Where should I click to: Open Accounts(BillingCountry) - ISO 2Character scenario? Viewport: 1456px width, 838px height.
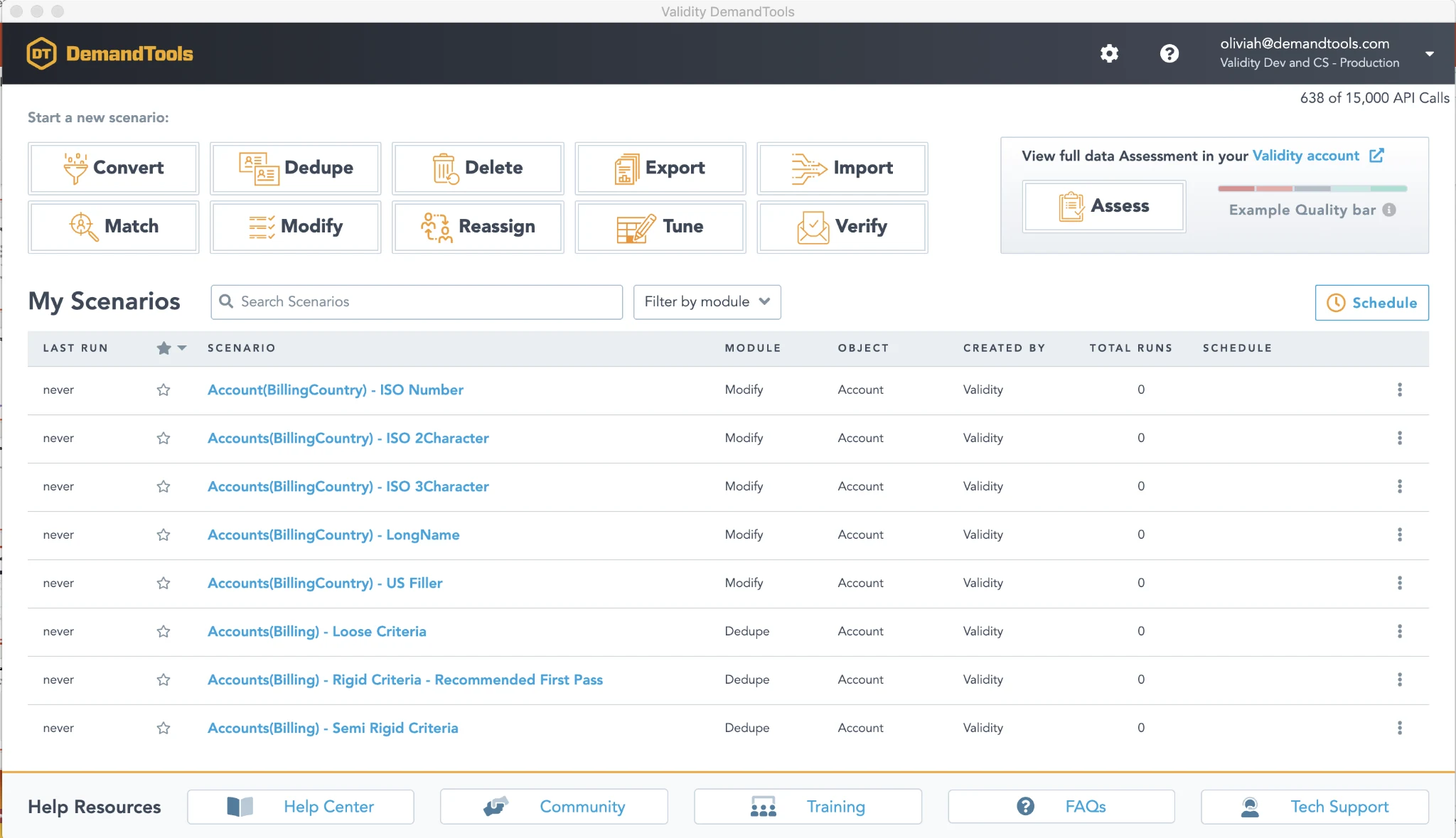(x=348, y=438)
